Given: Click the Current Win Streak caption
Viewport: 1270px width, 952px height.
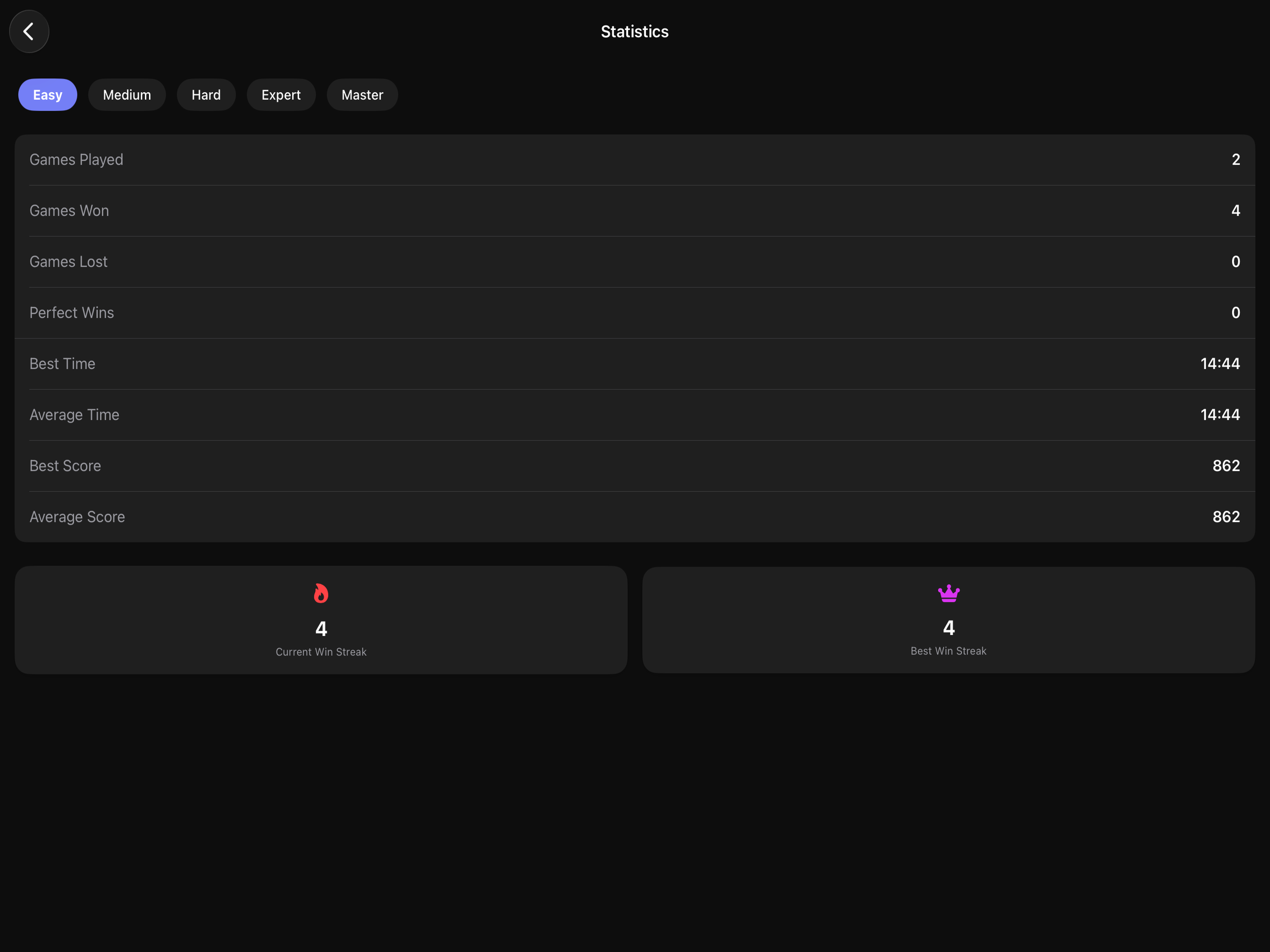Looking at the screenshot, I should tap(321, 652).
